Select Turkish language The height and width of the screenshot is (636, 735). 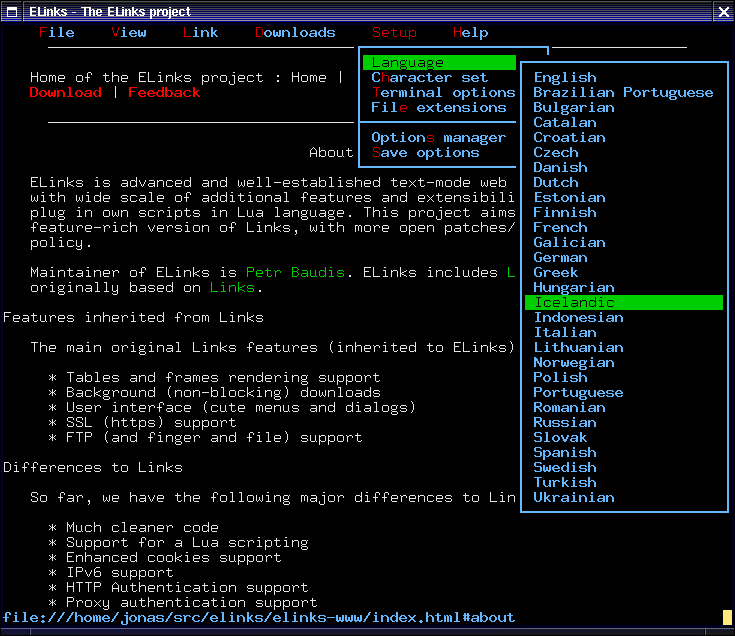624,482
